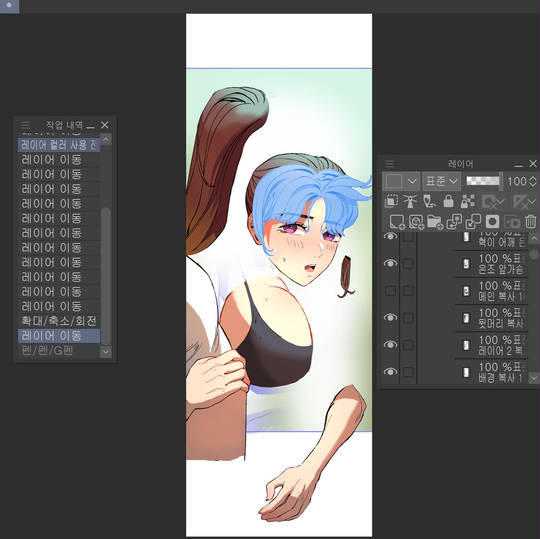
Task: Click the 작업 내역 panel title
Action: (64, 125)
